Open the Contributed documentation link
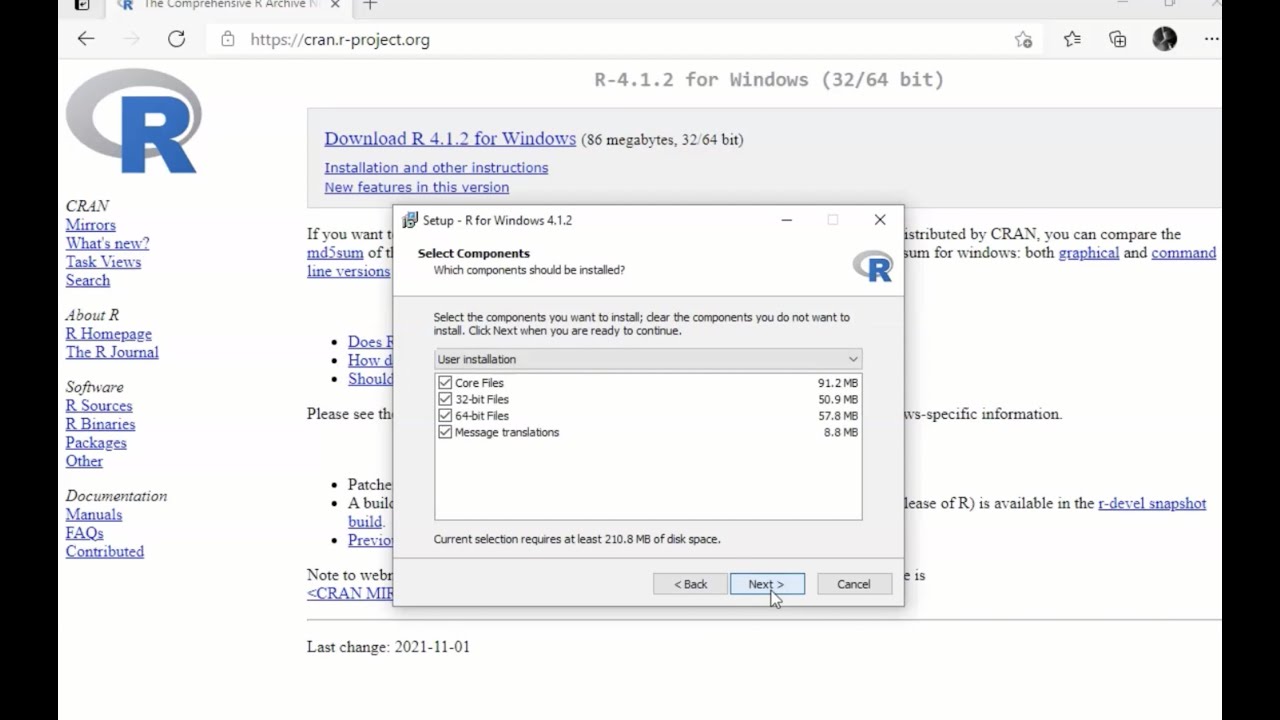Image resolution: width=1280 pixels, height=720 pixels. click(x=105, y=552)
